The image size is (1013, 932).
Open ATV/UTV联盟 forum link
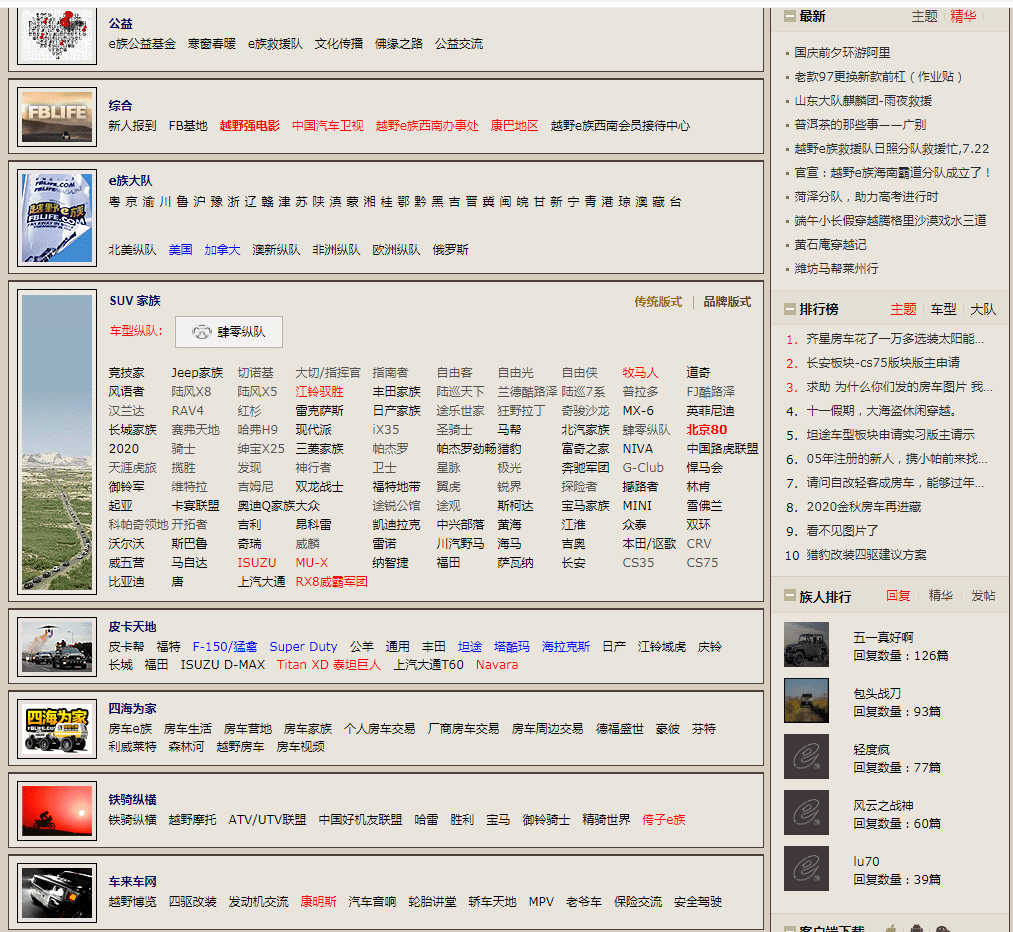267,820
